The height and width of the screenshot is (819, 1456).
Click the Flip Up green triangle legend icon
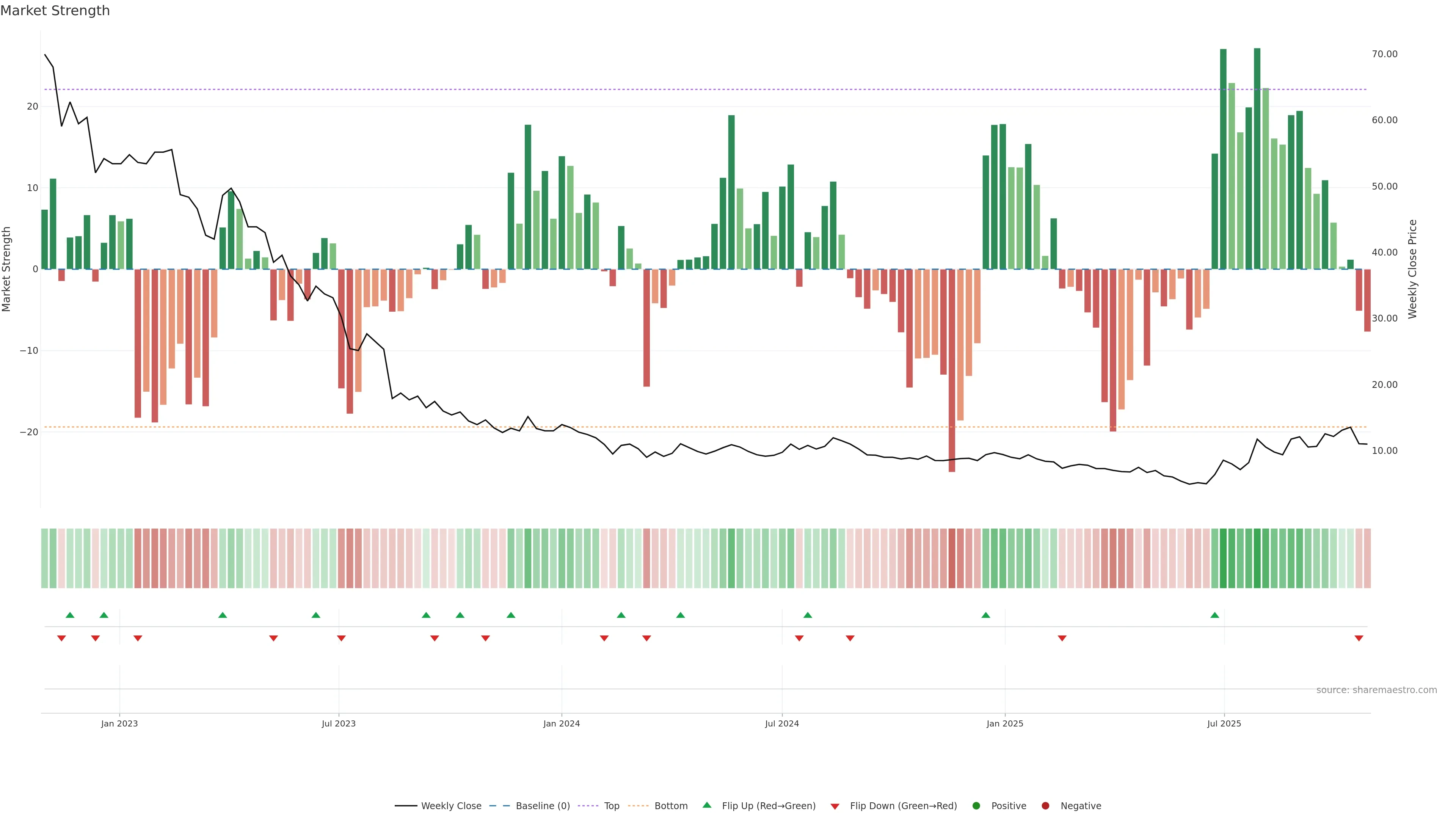pyautogui.click(x=706, y=805)
